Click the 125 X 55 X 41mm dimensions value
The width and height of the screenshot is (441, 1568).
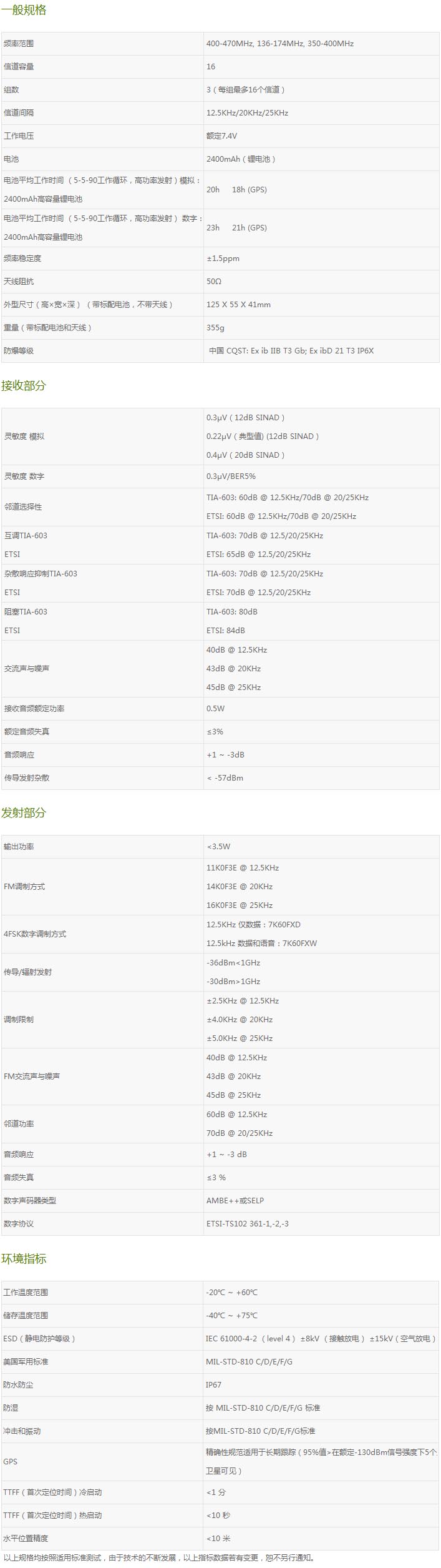(238, 305)
